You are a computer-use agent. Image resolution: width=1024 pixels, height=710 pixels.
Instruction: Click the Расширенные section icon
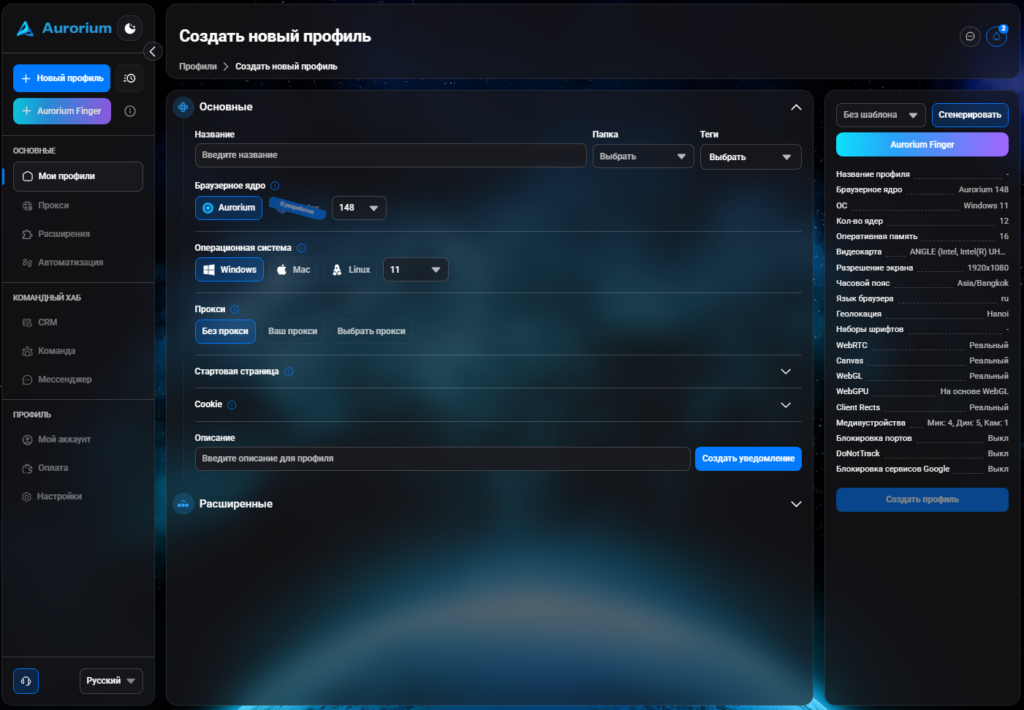[x=183, y=504]
